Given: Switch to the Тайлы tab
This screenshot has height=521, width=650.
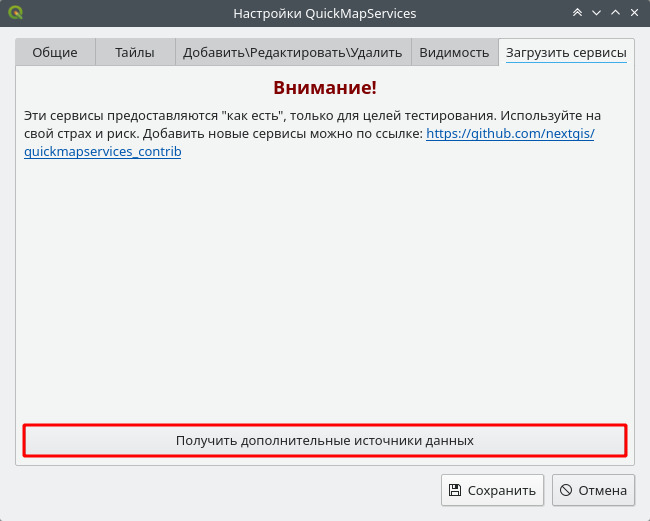Looking at the screenshot, I should (135, 53).
